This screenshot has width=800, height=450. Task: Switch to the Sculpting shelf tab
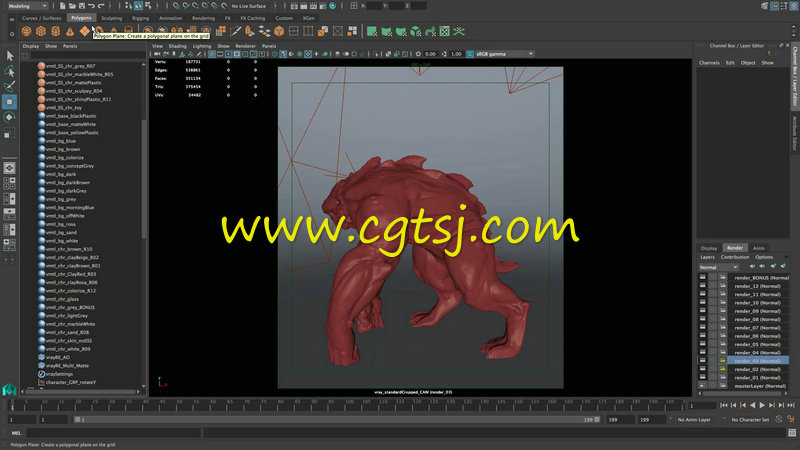pyautogui.click(x=111, y=18)
